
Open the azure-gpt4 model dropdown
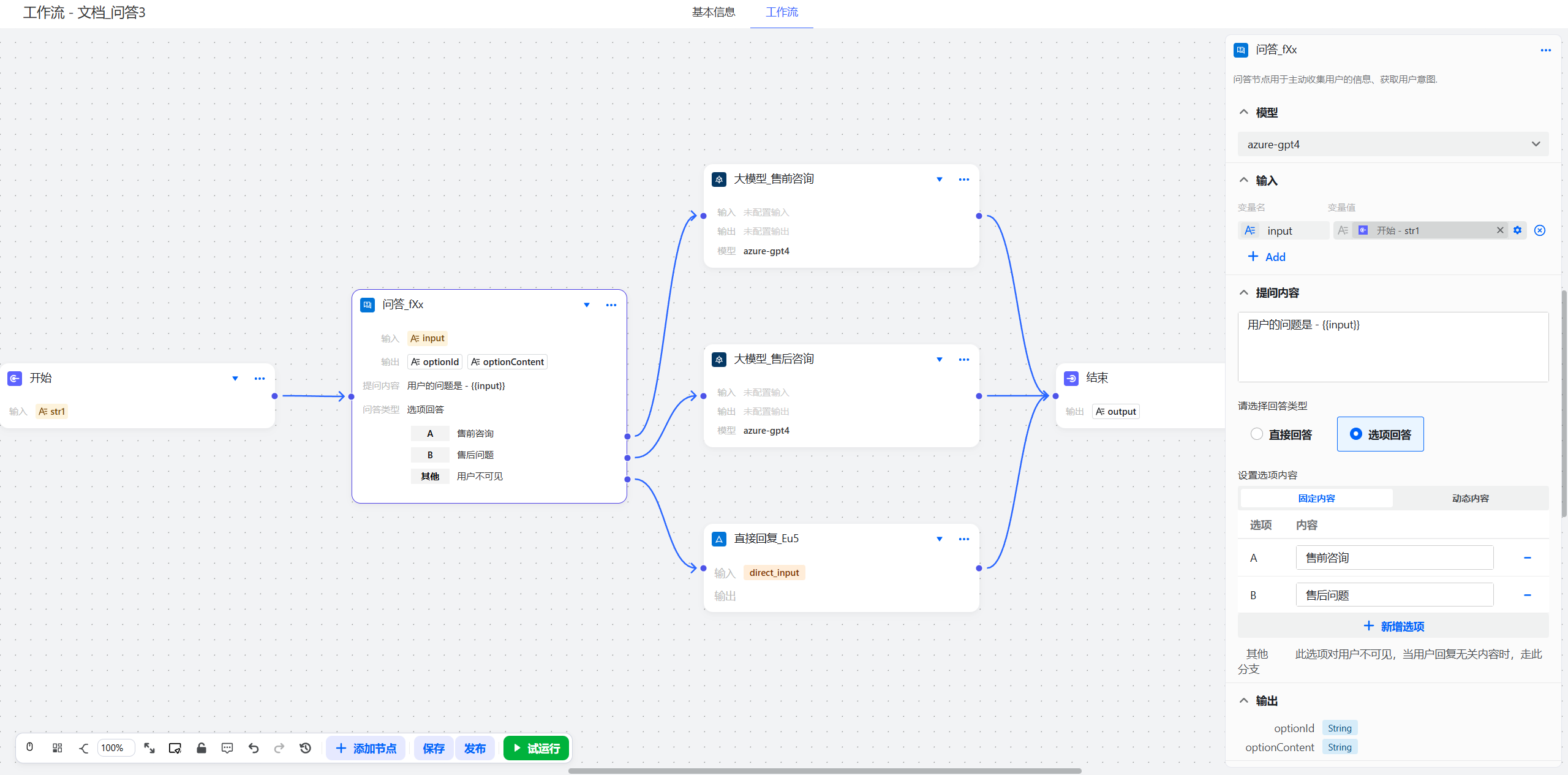coord(1393,144)
